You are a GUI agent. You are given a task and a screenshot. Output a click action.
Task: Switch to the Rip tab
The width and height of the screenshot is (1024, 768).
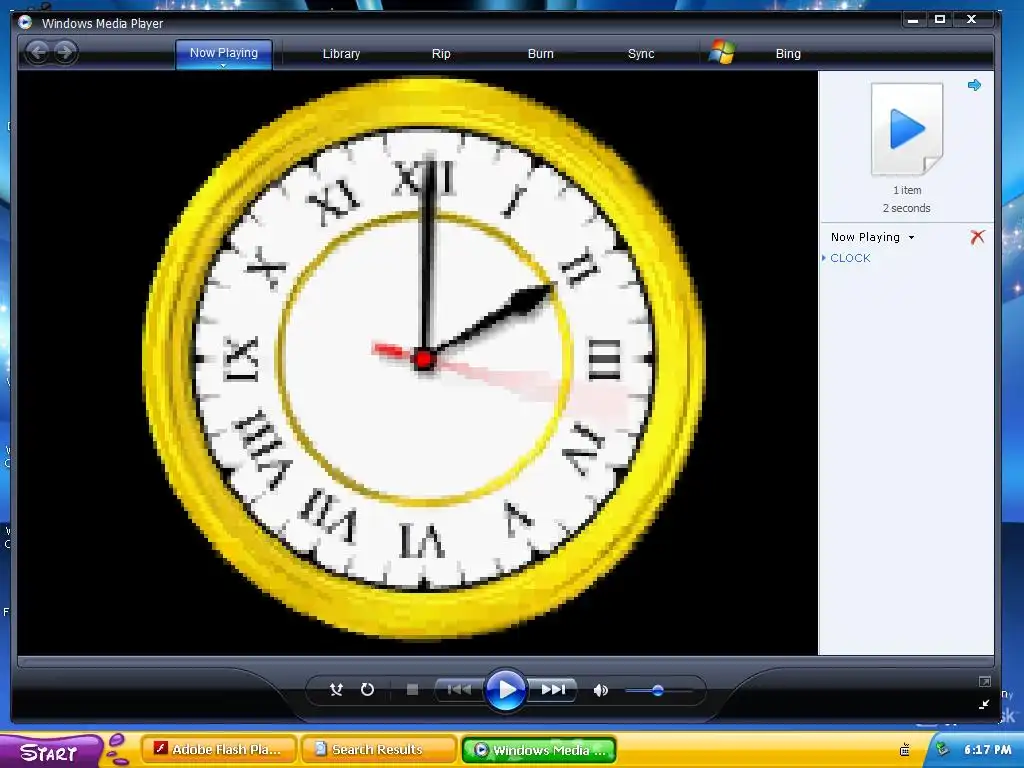click(441, 54)
